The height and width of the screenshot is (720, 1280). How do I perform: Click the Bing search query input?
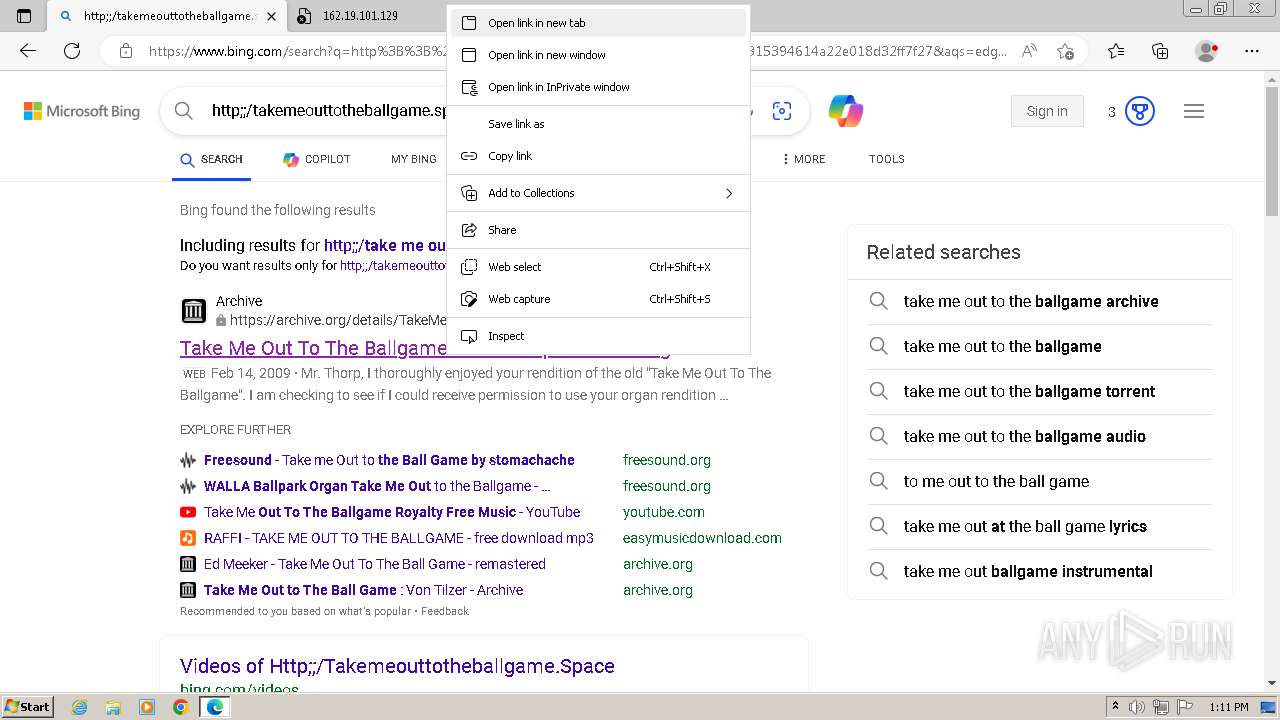(330, 111)
